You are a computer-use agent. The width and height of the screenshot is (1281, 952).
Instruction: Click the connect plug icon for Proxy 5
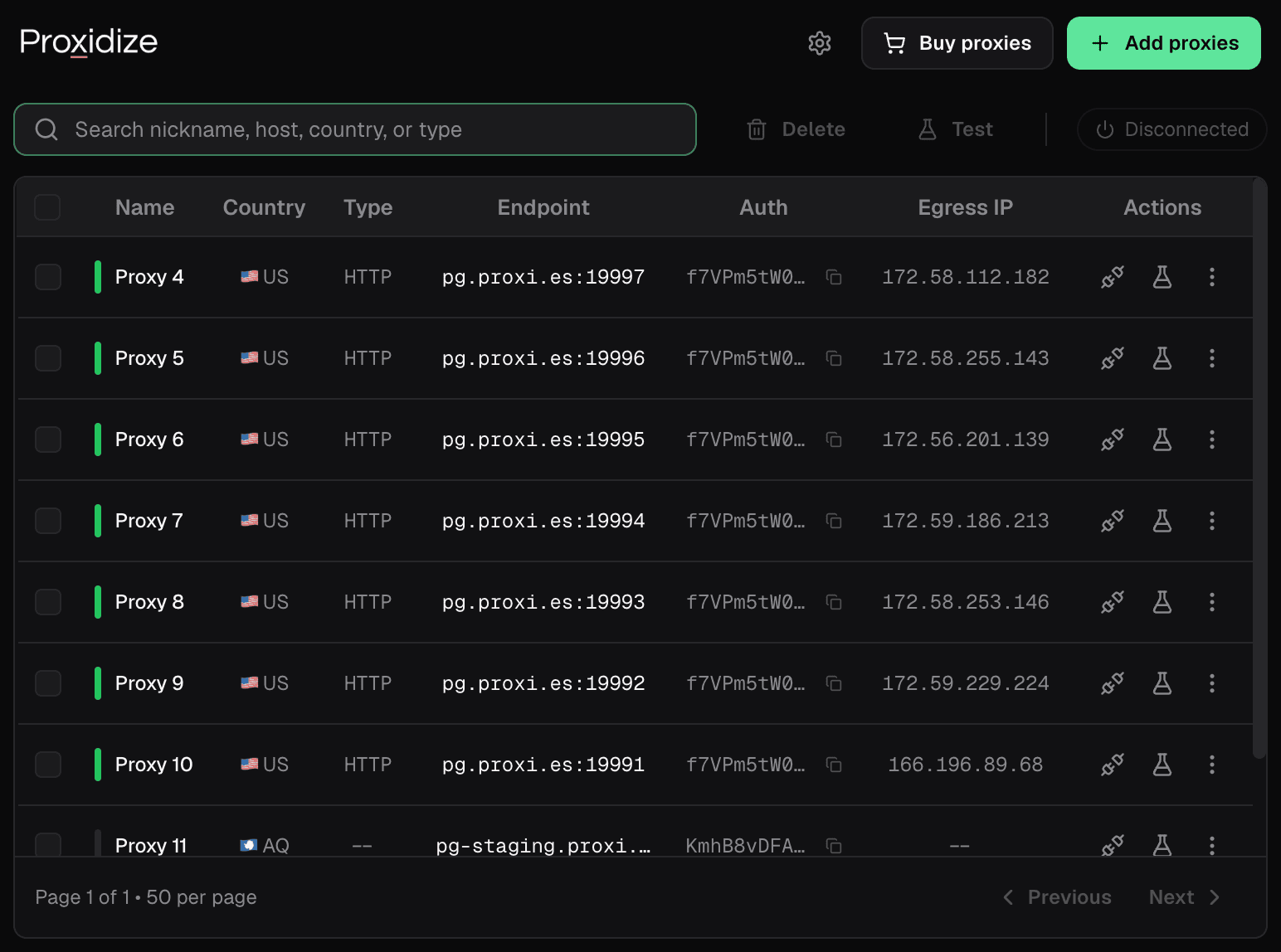pos(1113,358)
